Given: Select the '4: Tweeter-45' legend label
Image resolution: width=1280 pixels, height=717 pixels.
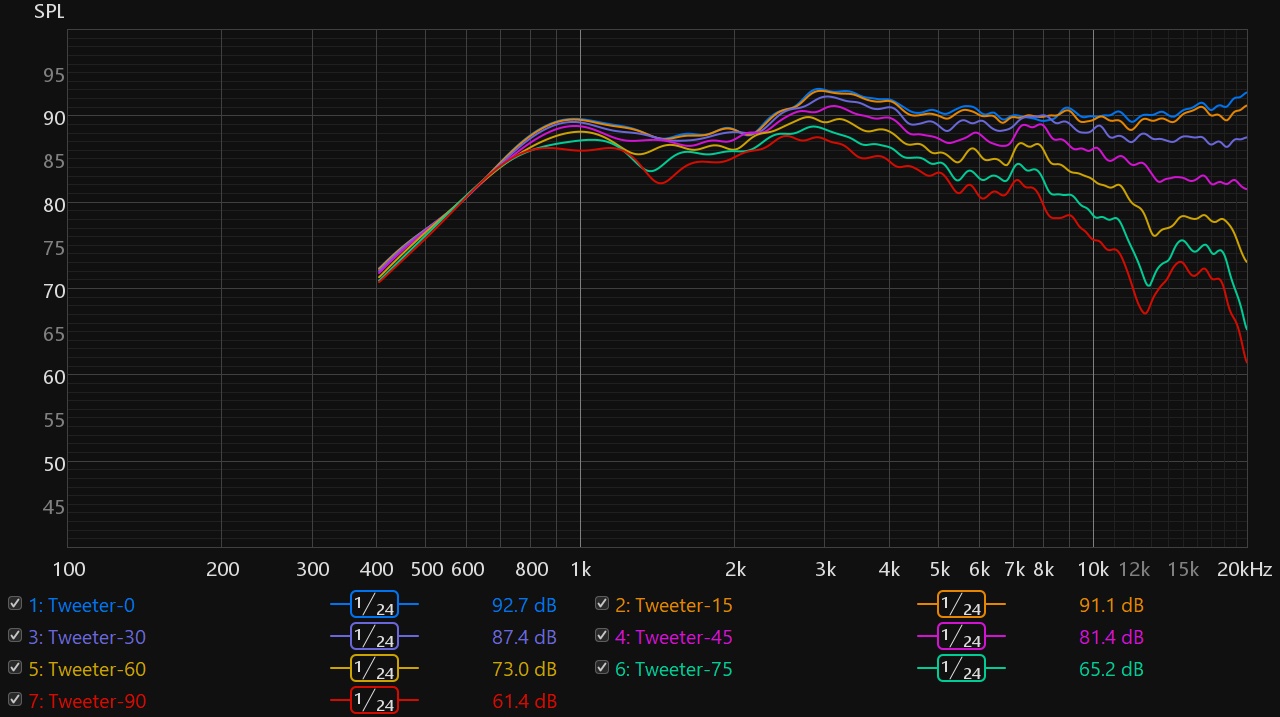Looking at the screenshot, I should 674,637.
